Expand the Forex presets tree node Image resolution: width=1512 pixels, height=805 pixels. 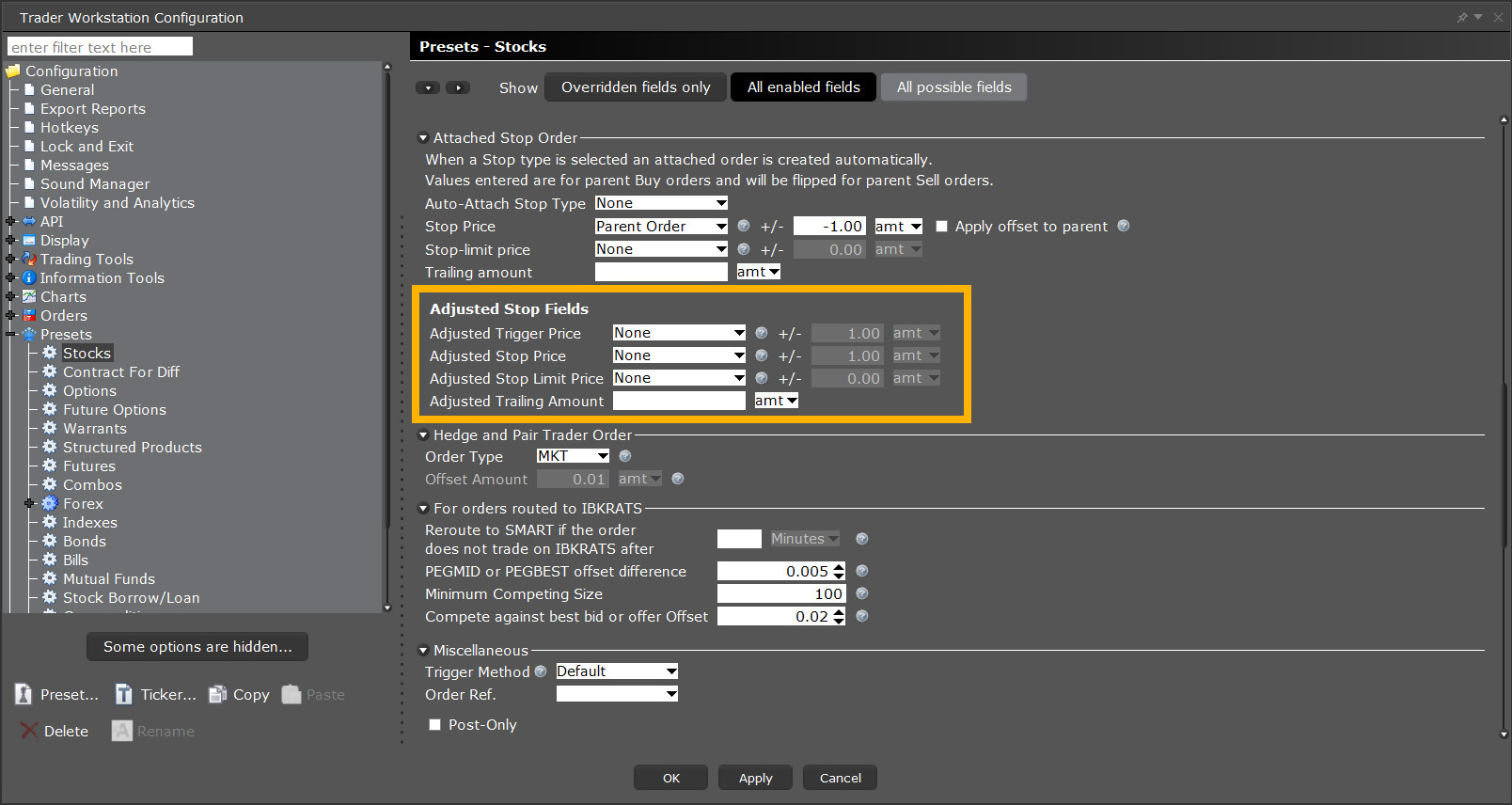[29, 503]
